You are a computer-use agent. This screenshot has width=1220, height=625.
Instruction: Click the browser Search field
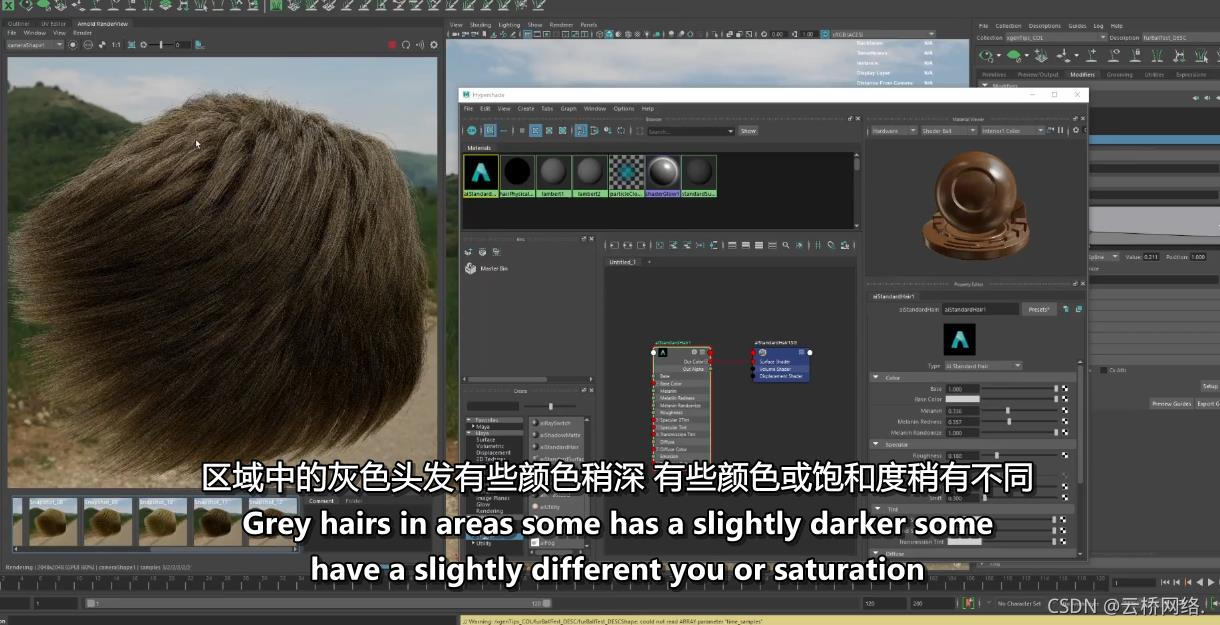click(690, 131)
